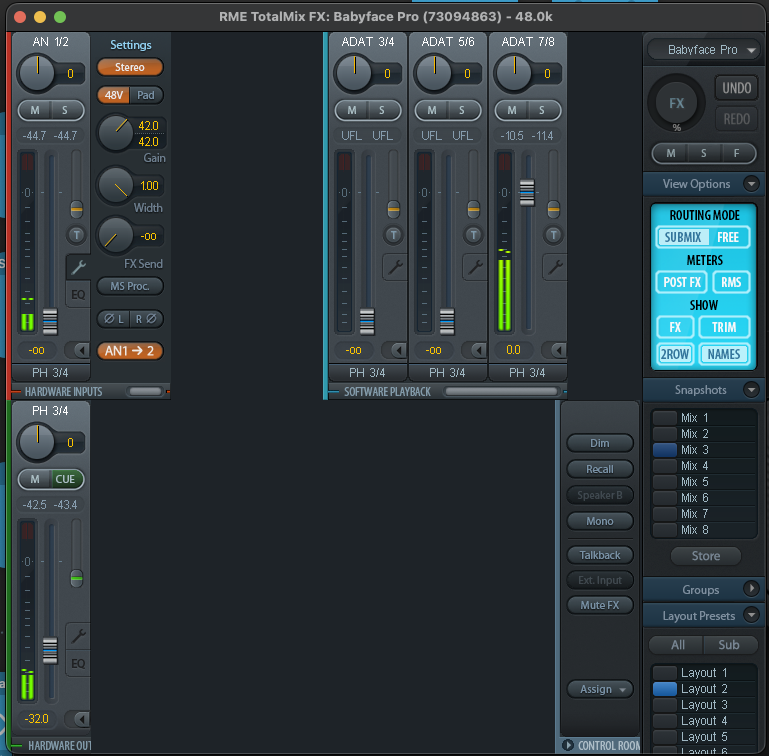
Task: Click the left arrow on ADAT 7/8 strip
Action: pos(554,350)
